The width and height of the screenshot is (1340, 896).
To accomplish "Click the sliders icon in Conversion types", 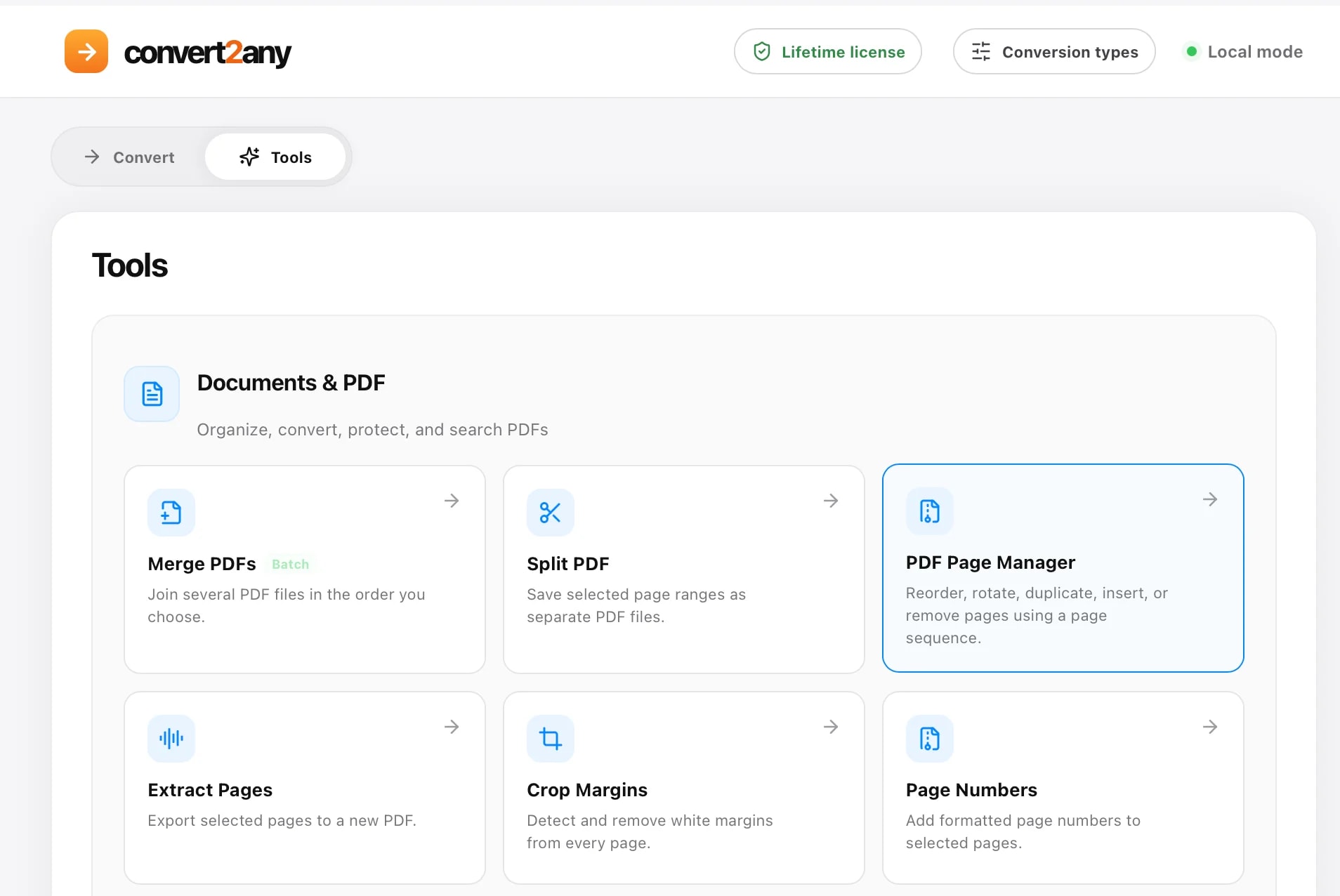I will (x=981, y=51).
